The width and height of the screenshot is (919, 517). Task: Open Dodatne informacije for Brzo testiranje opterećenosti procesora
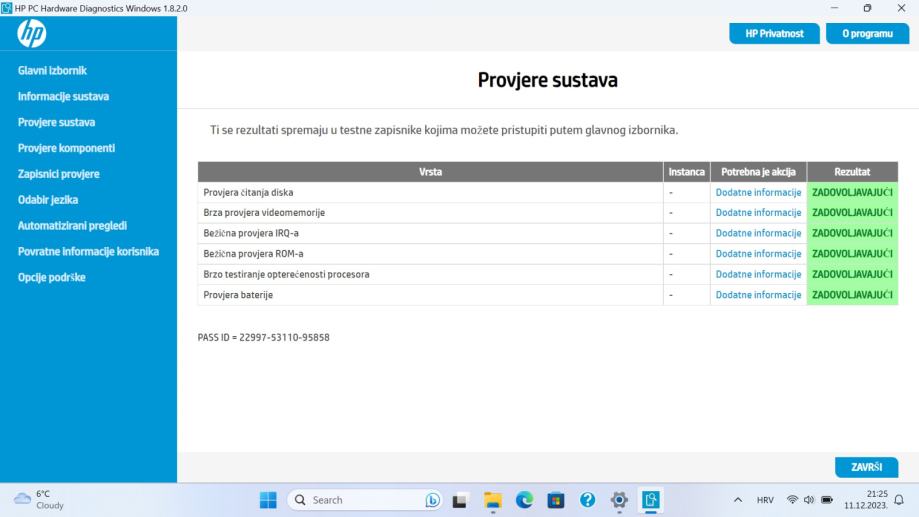758,274
